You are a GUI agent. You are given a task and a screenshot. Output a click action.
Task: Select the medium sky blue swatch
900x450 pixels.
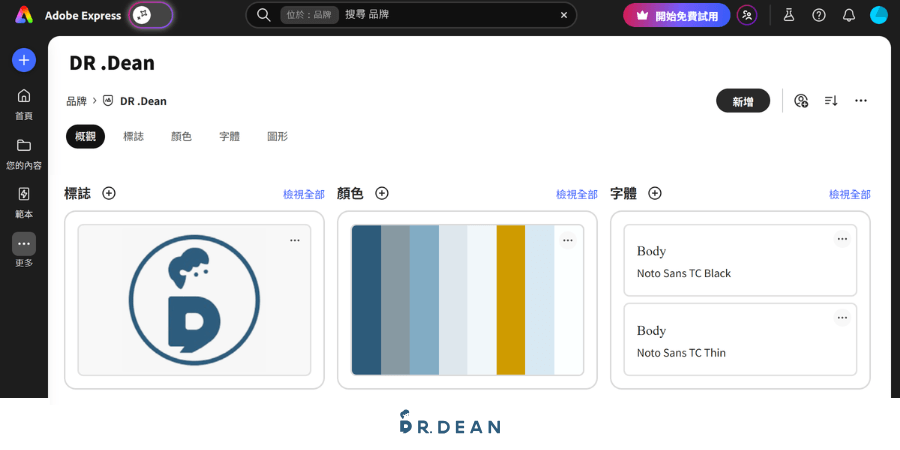[x=424, y=300]
